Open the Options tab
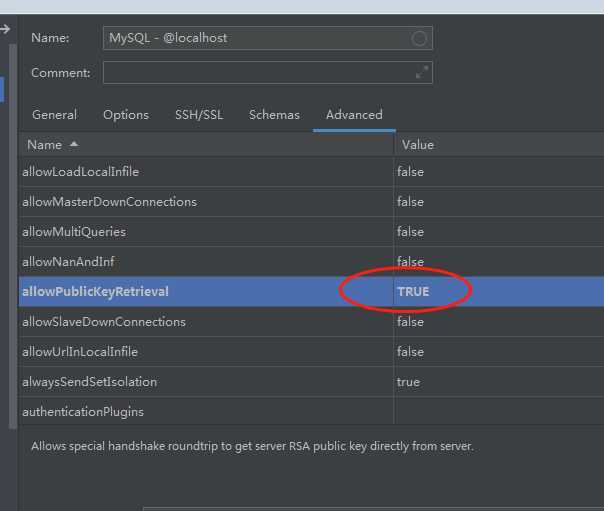 pos(126,115)
